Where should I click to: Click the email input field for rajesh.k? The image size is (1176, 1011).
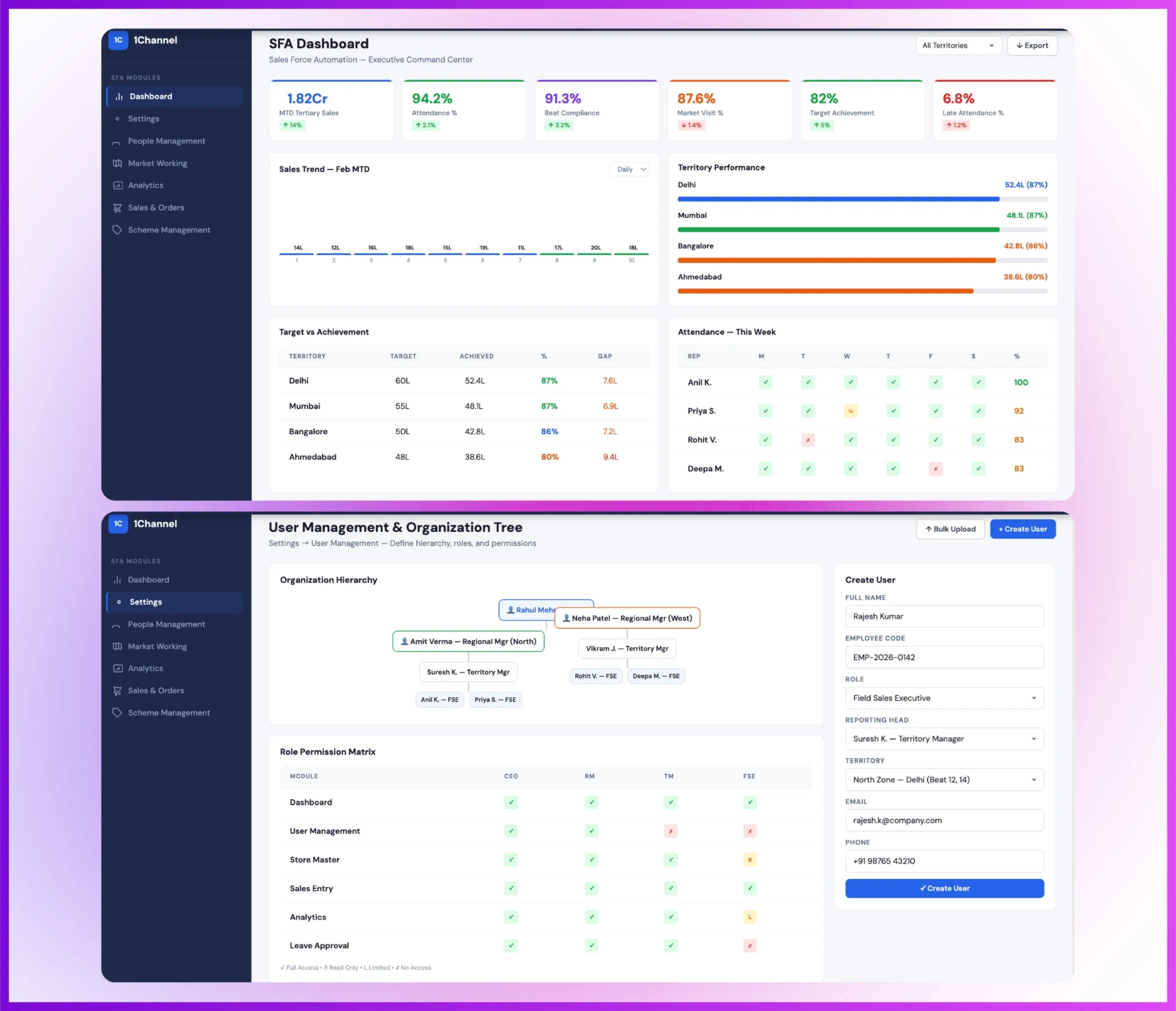coord(944,821)
